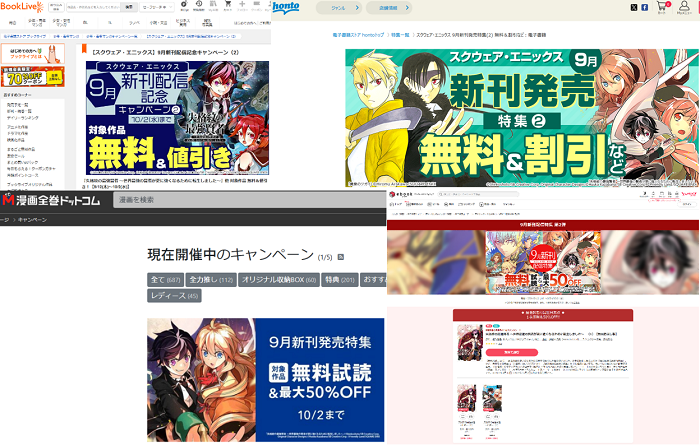Open the first small manga cover in ebookjapan list
Viewport: 700px width, 445px height.
coord(467,399)
